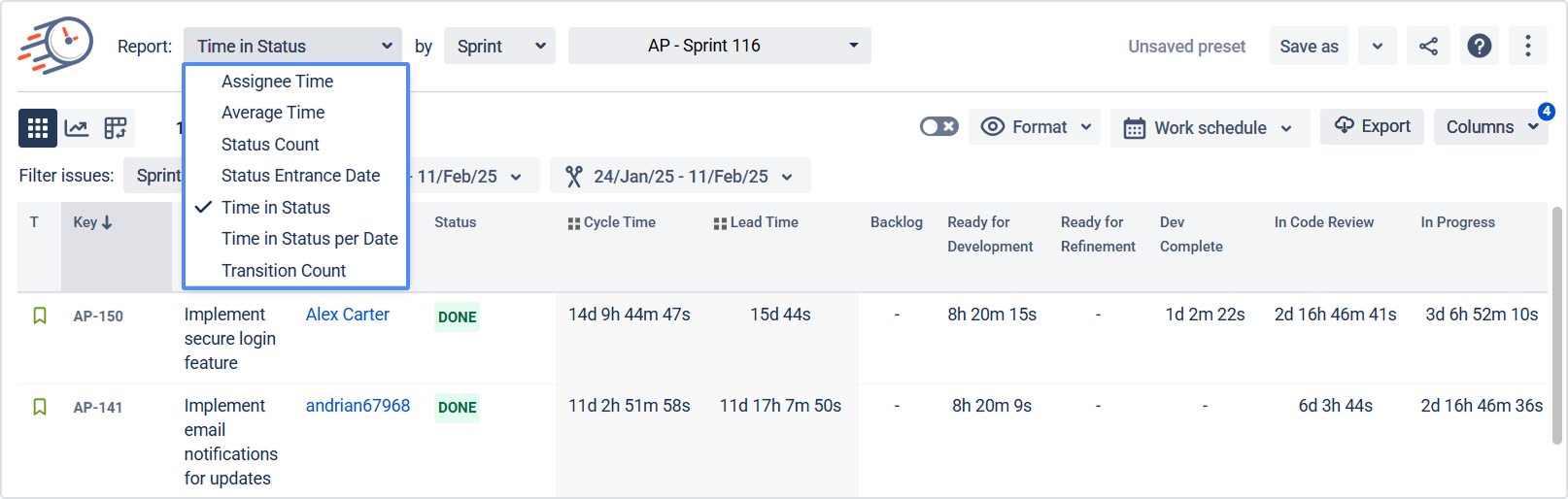Click story type icon for AP-150

coord(40,316)
